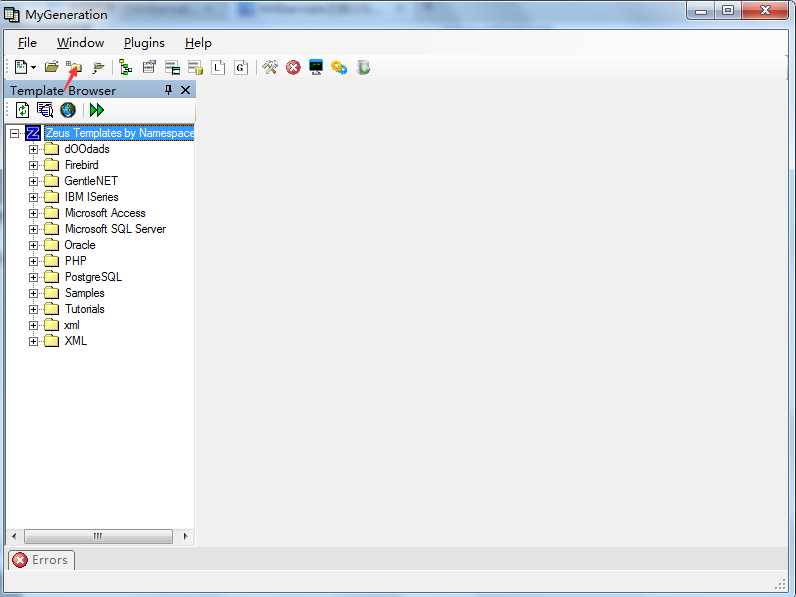Click the Z icon on the root node
796x597 pixels.
coord(33,133)
